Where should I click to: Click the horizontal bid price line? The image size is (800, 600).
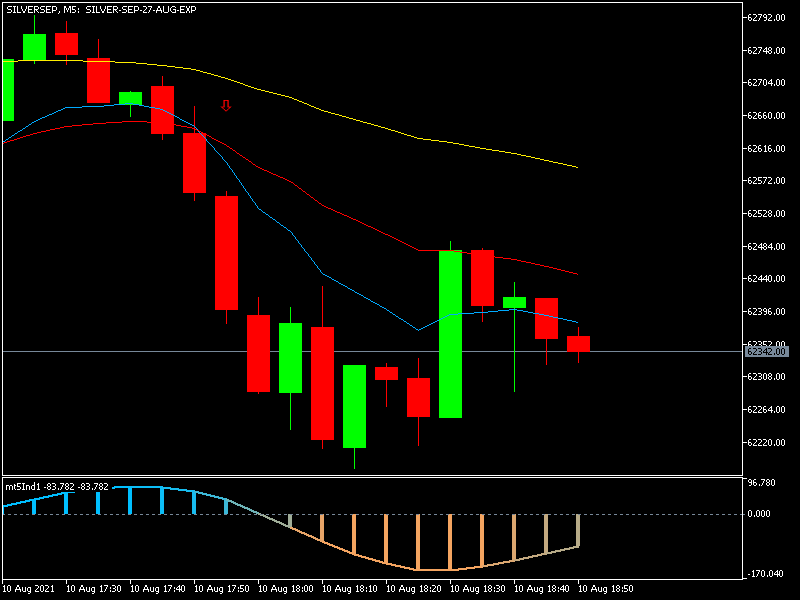(x=372, y=352)
